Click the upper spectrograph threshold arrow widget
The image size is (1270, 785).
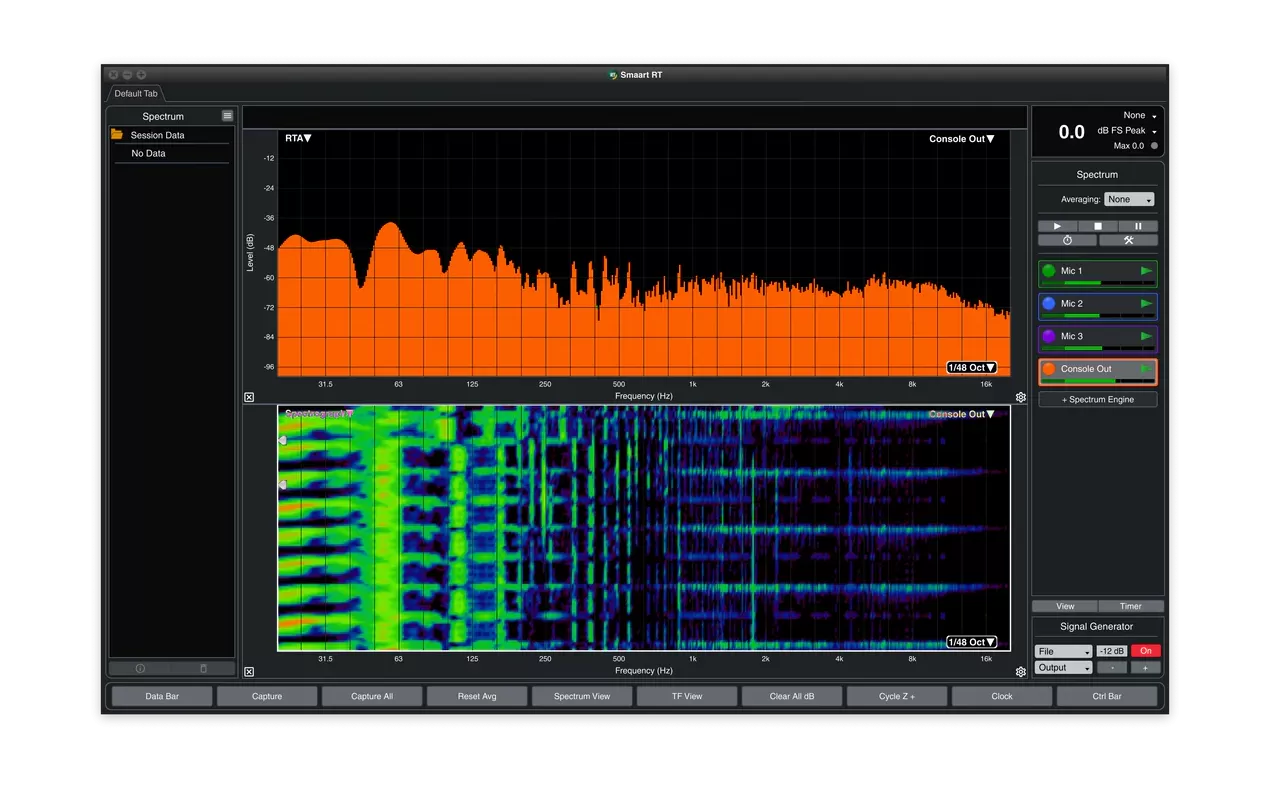point(282,440)
